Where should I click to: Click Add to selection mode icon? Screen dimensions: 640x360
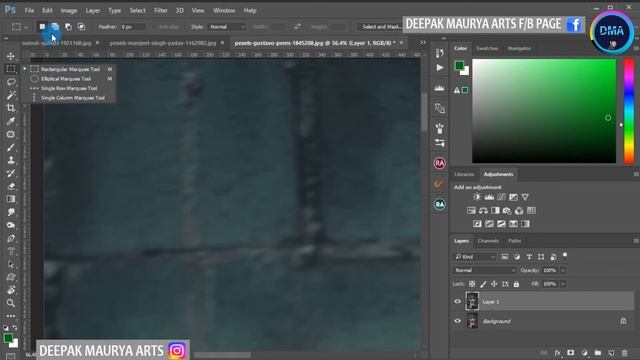56,27
